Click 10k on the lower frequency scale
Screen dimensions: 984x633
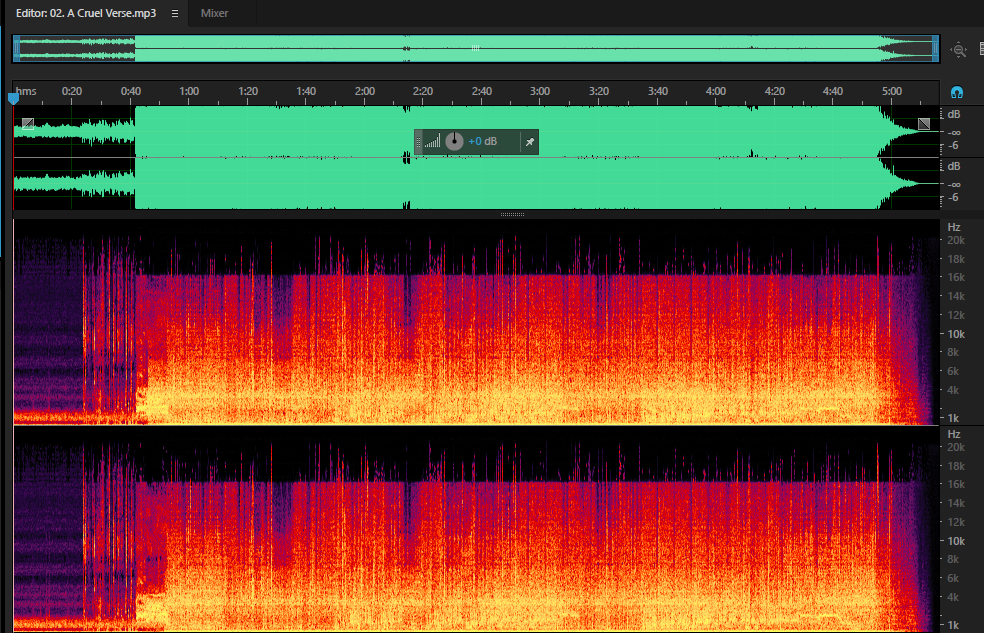pyautogui.click(x=956, y=541)
